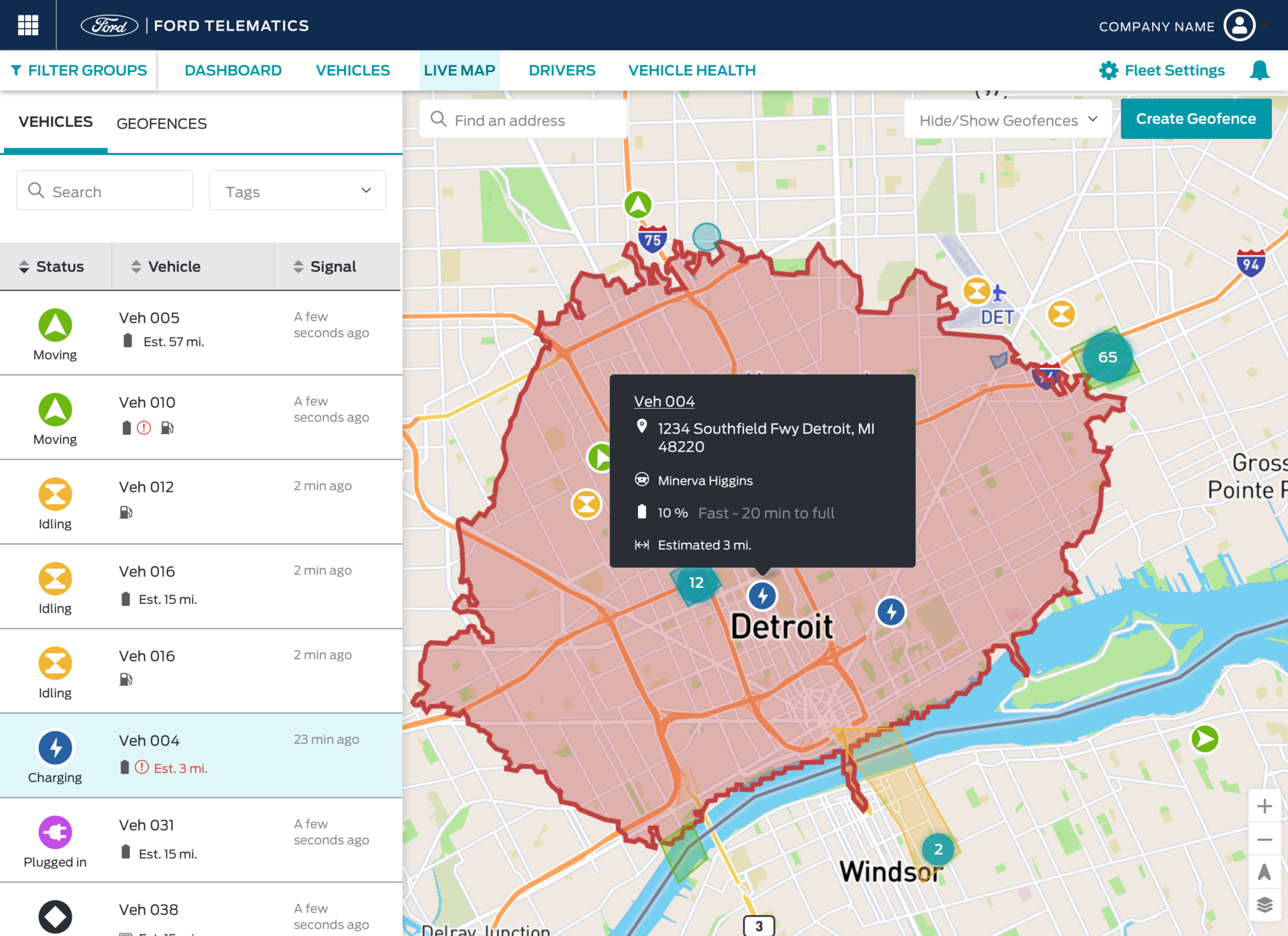1288x936 pixels.
Task: Expand the Tags dropdown
Action: 297,191
